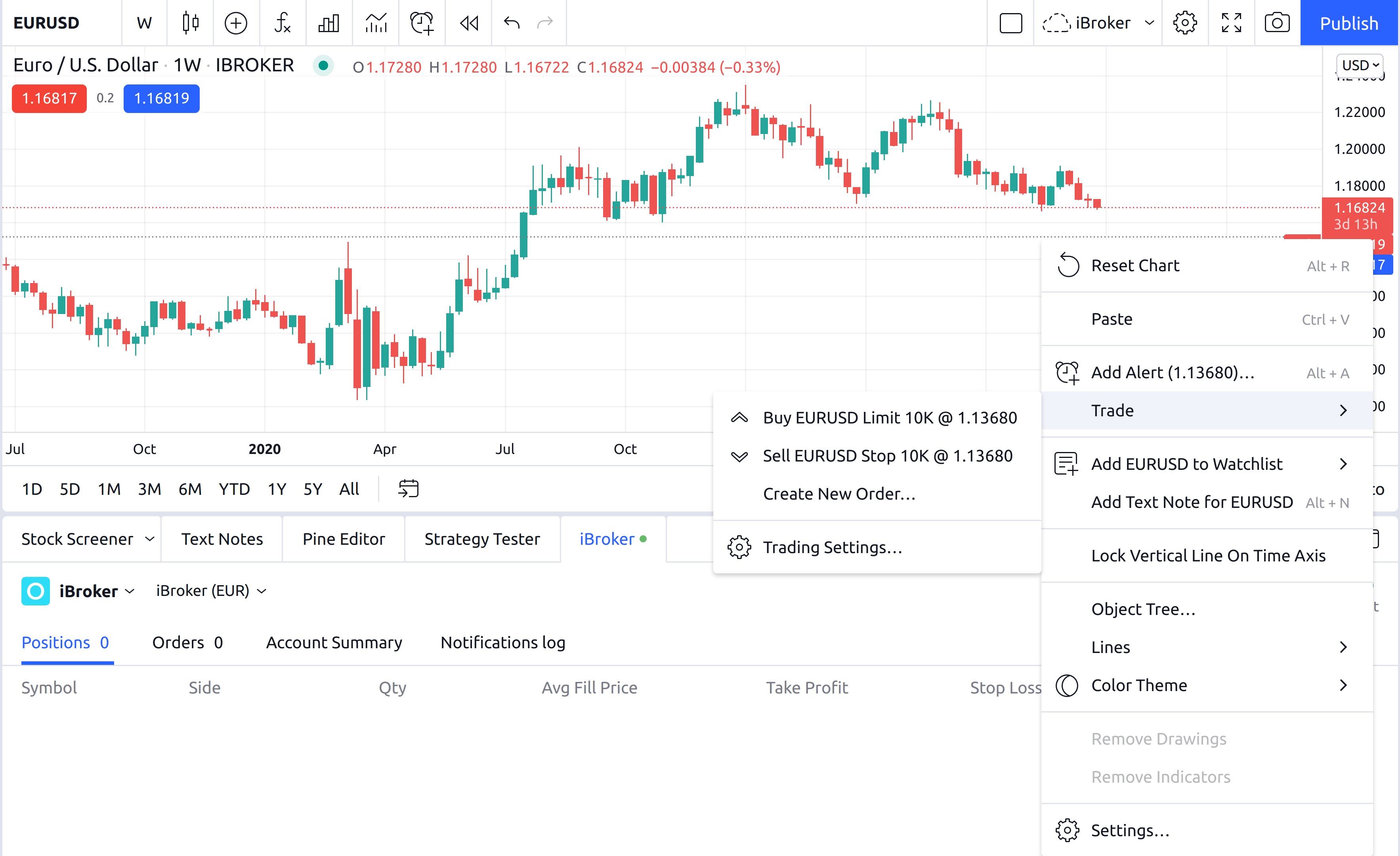Screen dimensions: 1400x856
Task: Click the compare or add symbol icon
Action: point(236,23)
